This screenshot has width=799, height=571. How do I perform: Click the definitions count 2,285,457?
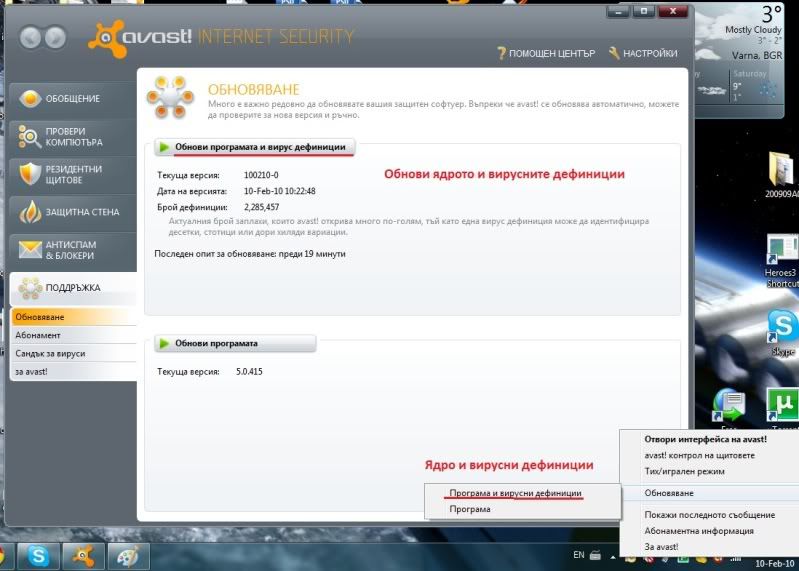(261, 207)
